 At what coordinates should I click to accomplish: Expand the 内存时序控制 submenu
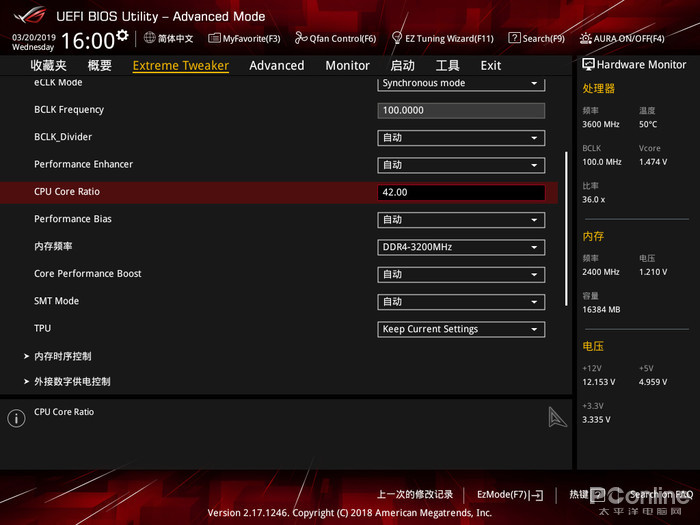62,356
